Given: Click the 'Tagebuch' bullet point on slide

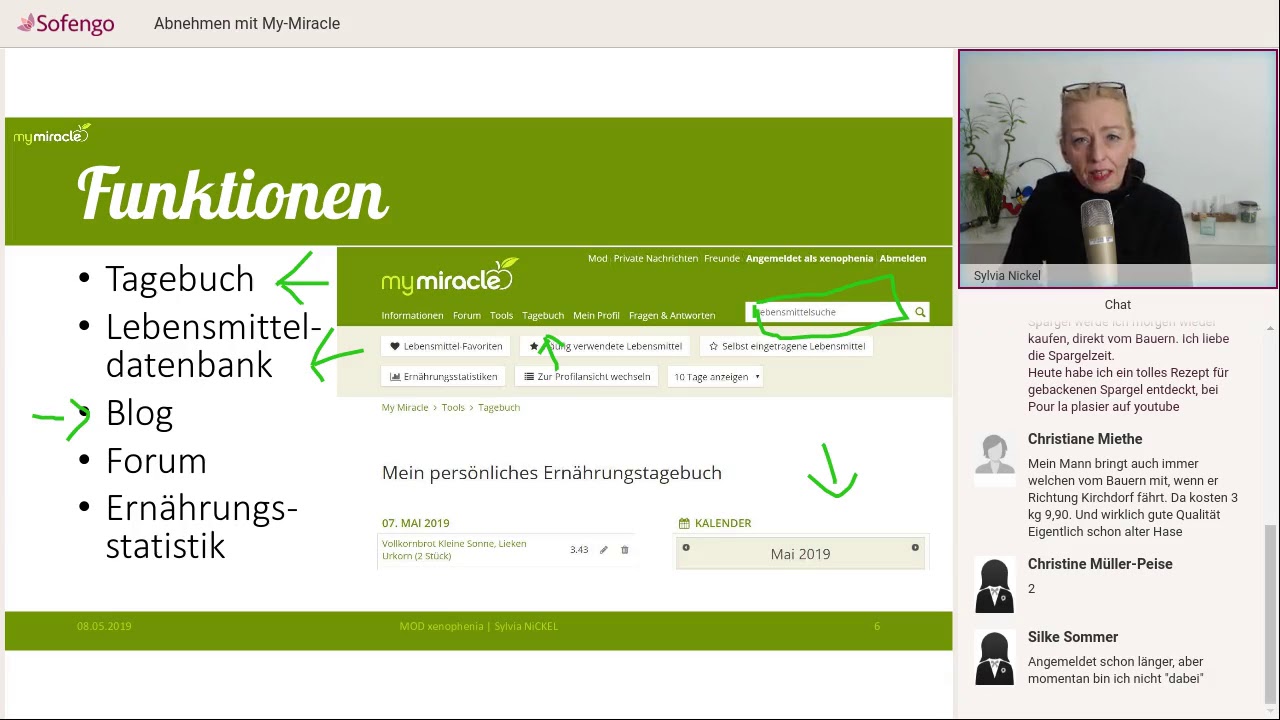Looking at the screenshot, I should 179,279.
